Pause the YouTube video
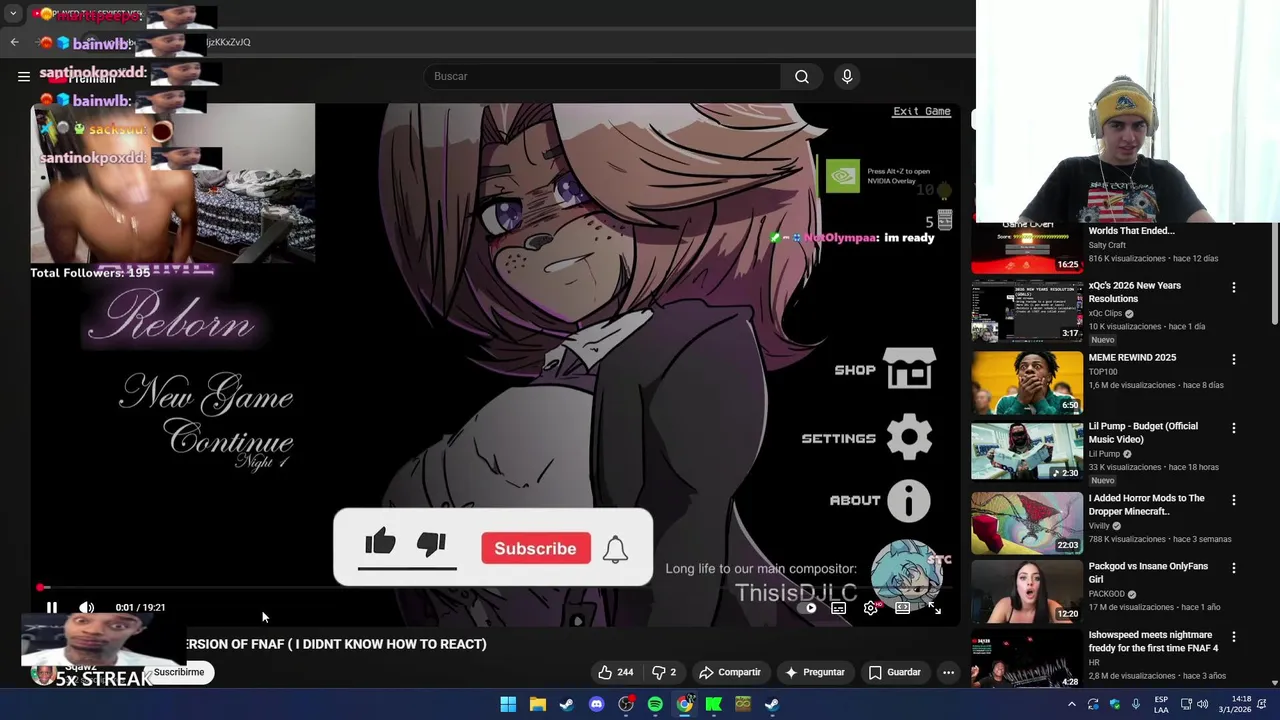Viewport: 1280px width, 720px height. [x=52, y=607]
